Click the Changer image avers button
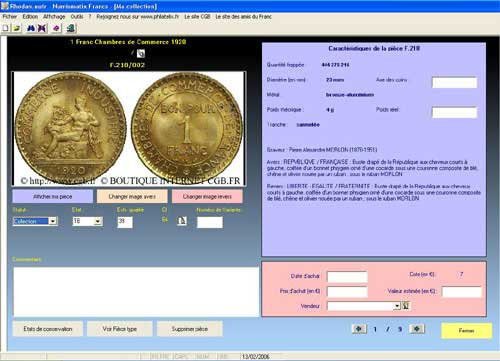The width and height of the screenshot is (500, 361). point(132,196)
